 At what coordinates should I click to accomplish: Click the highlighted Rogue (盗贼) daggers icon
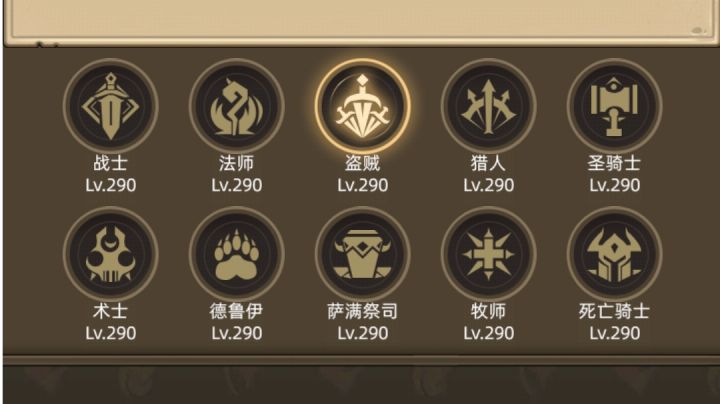coord(363,106)
